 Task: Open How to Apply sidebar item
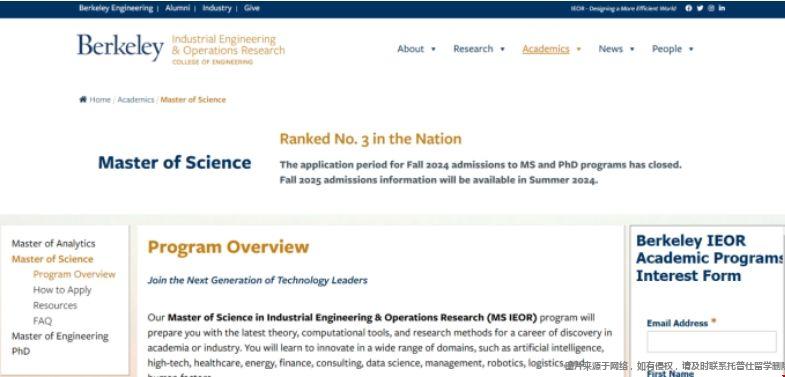62,290
